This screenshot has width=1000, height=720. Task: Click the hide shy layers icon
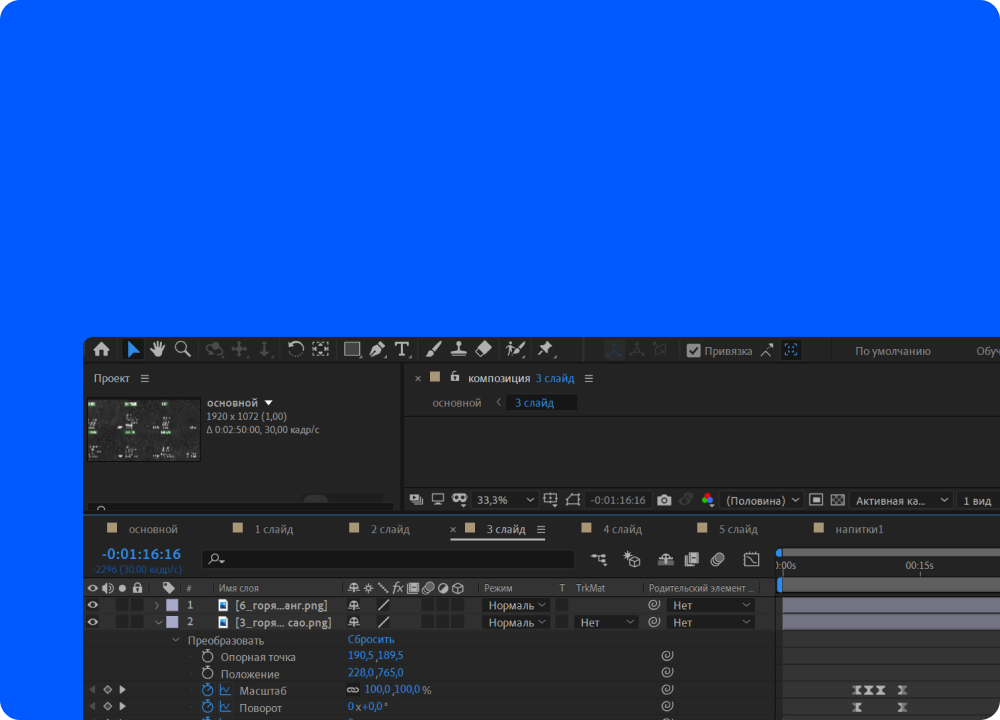pyautogui.click(x=665, y=559)
